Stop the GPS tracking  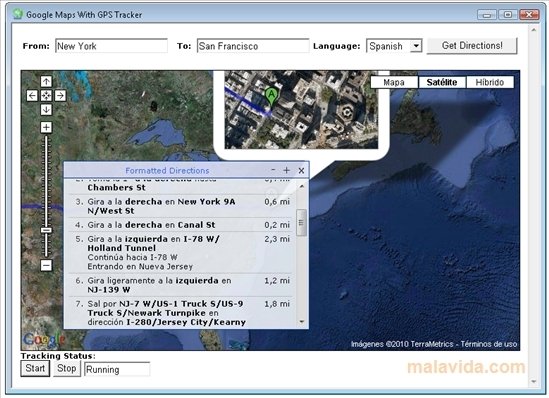point(67,369)
